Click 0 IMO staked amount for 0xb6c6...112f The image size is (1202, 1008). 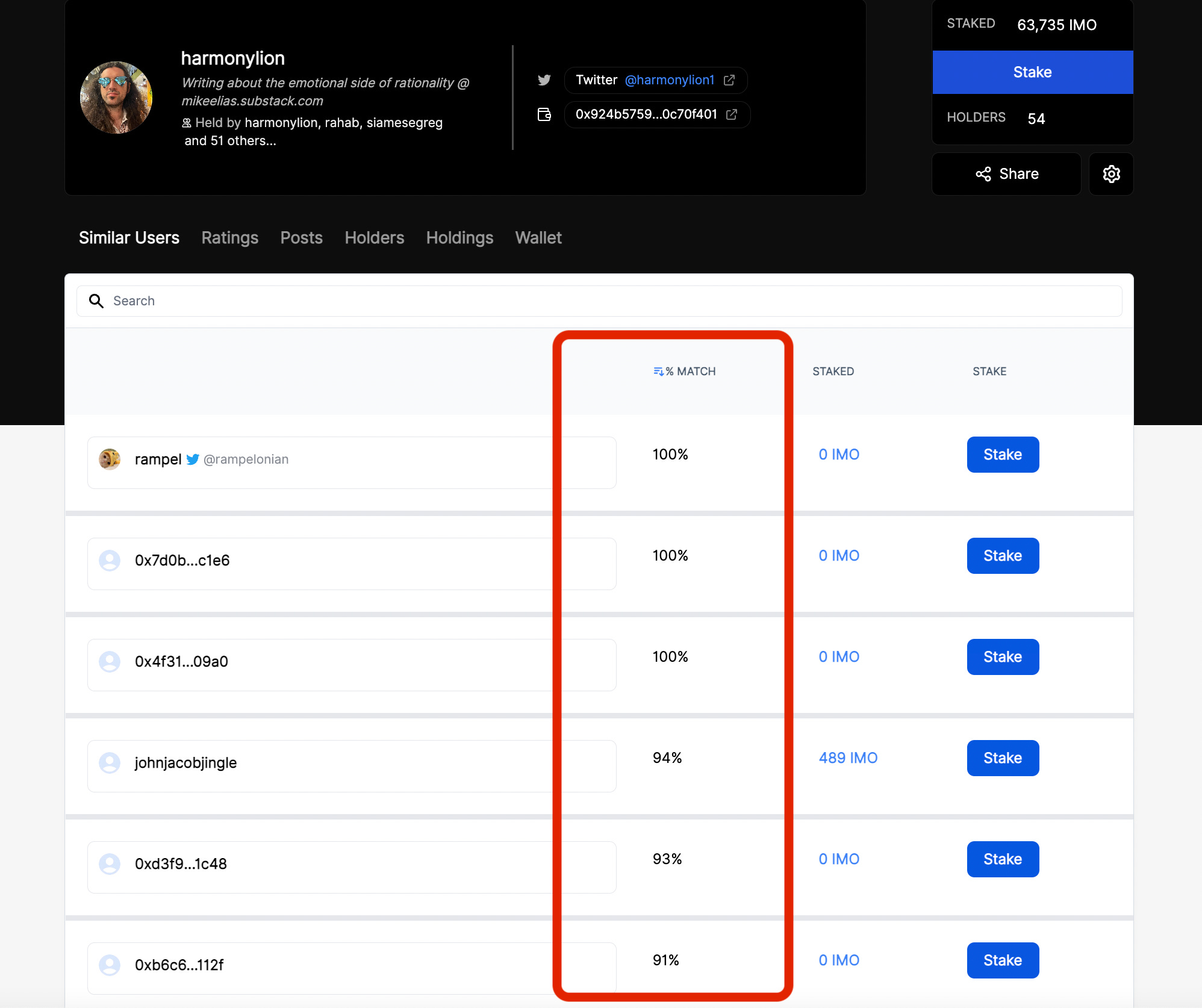[839, 960]
